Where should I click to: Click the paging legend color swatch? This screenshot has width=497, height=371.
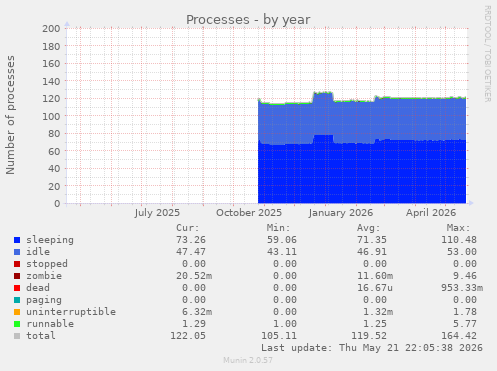coord(17,300)
